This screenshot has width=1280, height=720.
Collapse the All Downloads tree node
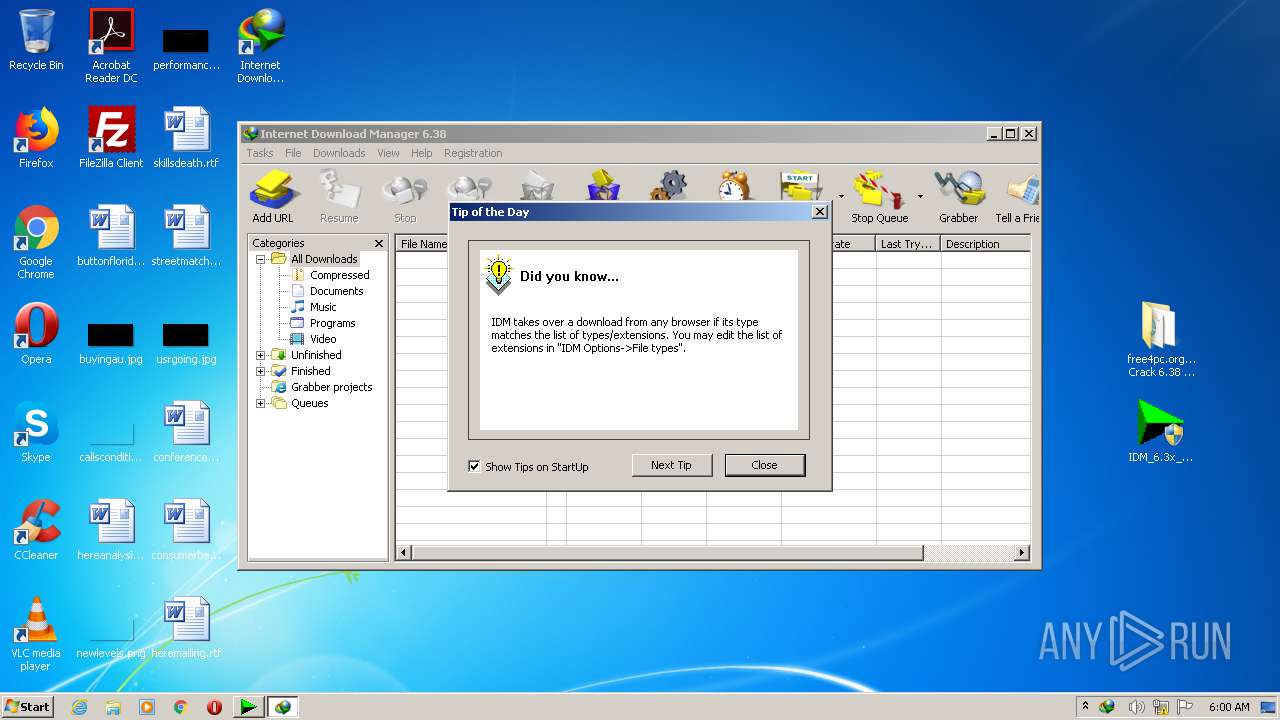(x=261, y=259)
